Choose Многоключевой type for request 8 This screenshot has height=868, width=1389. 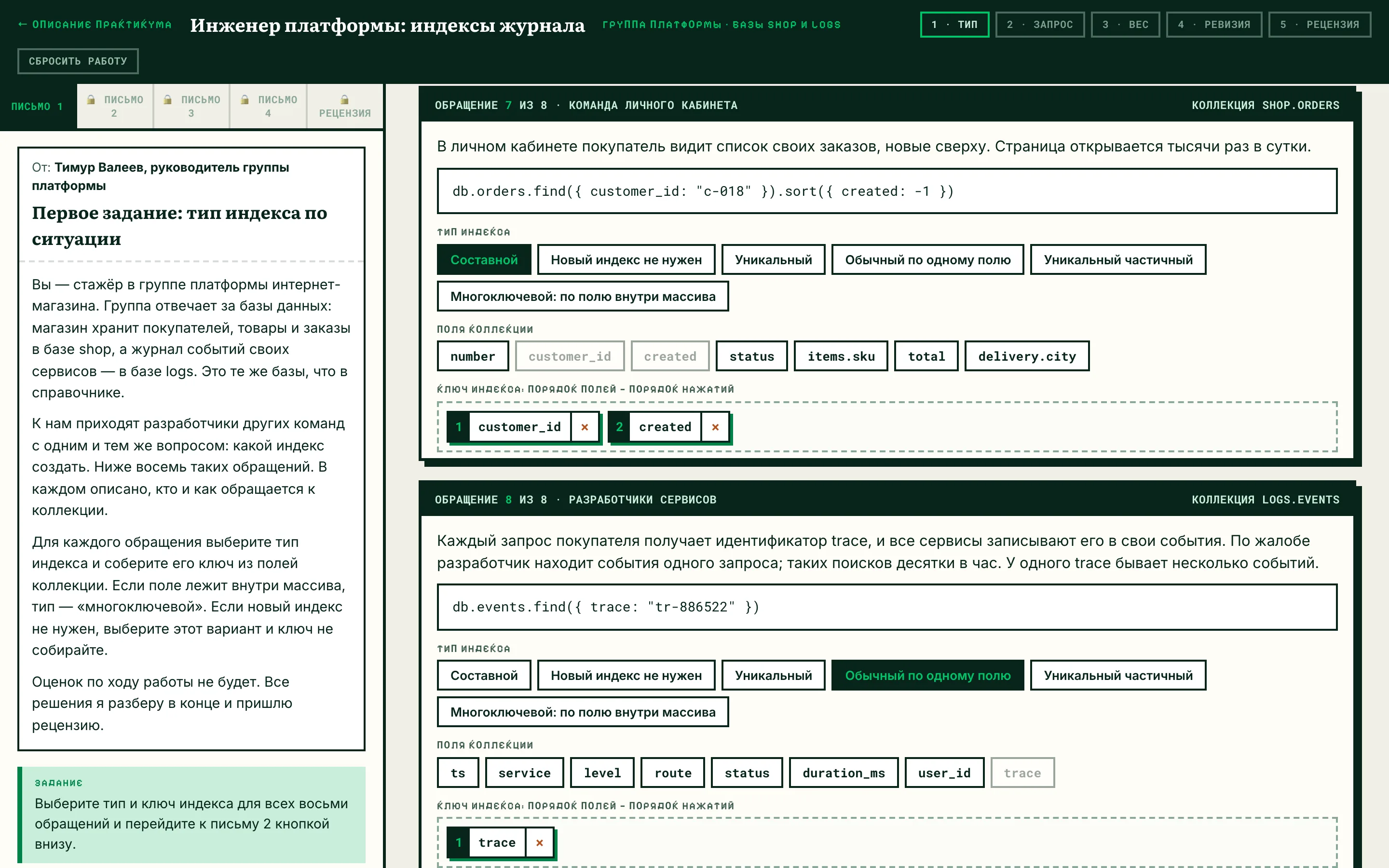[583, 712]
